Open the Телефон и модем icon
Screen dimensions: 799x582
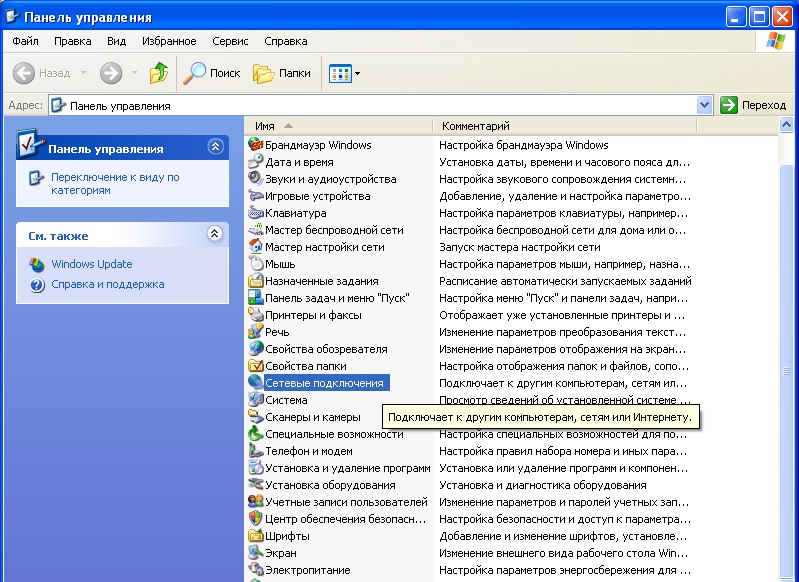(255, 451)
